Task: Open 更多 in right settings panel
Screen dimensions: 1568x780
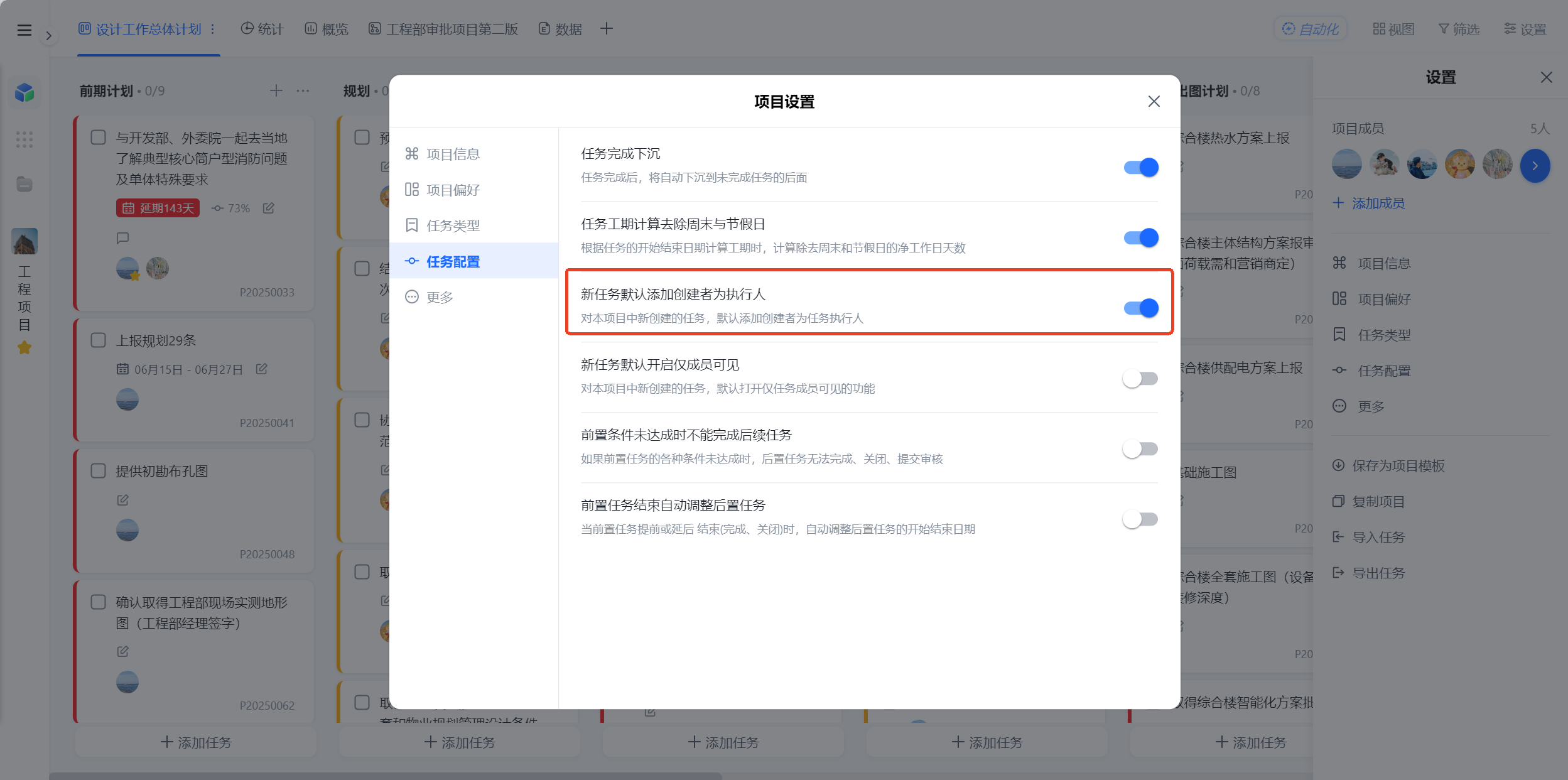Action: 1359,406
